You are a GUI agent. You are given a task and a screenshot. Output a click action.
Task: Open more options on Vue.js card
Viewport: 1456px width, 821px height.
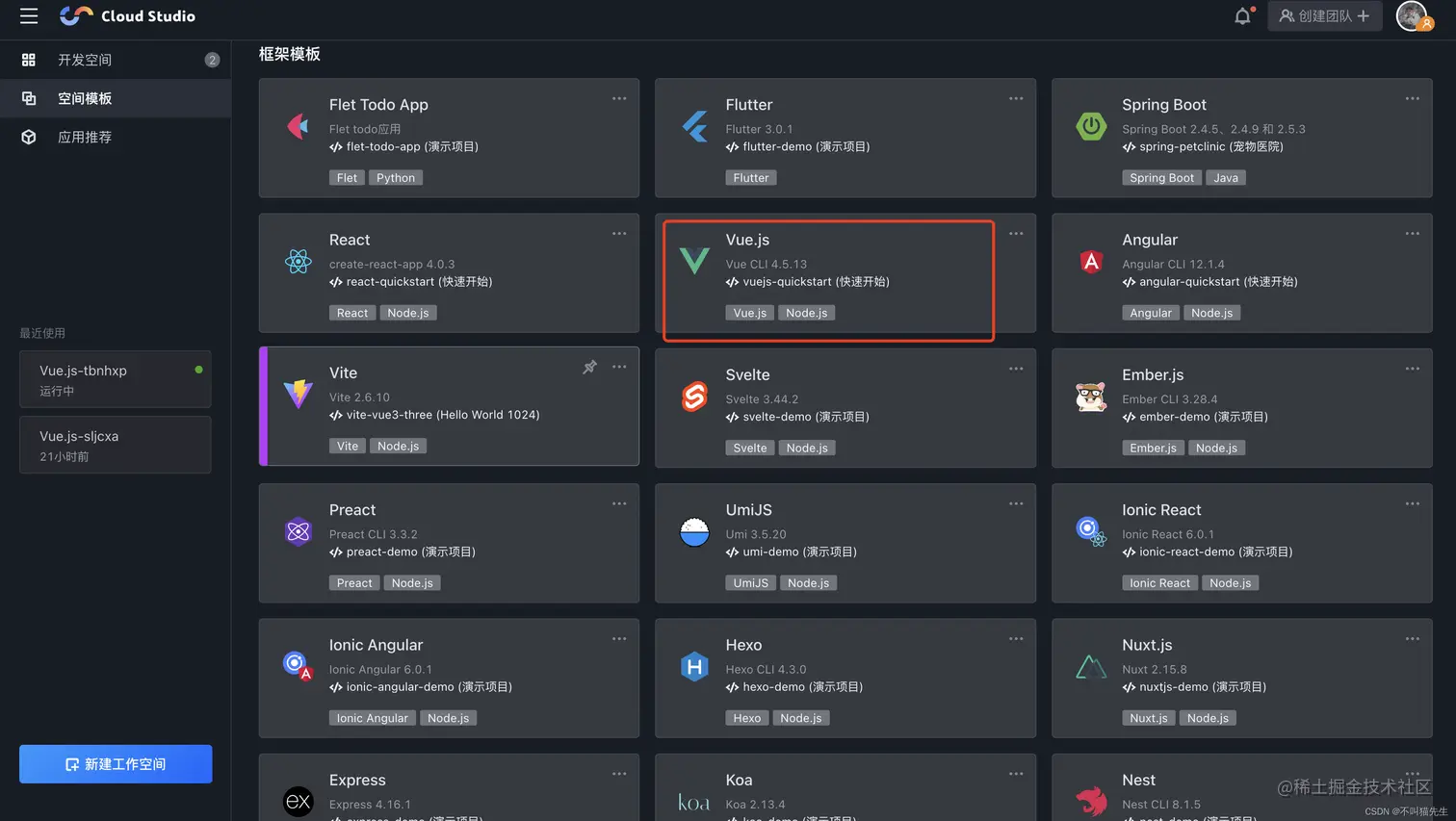[x=1016, y=233]
